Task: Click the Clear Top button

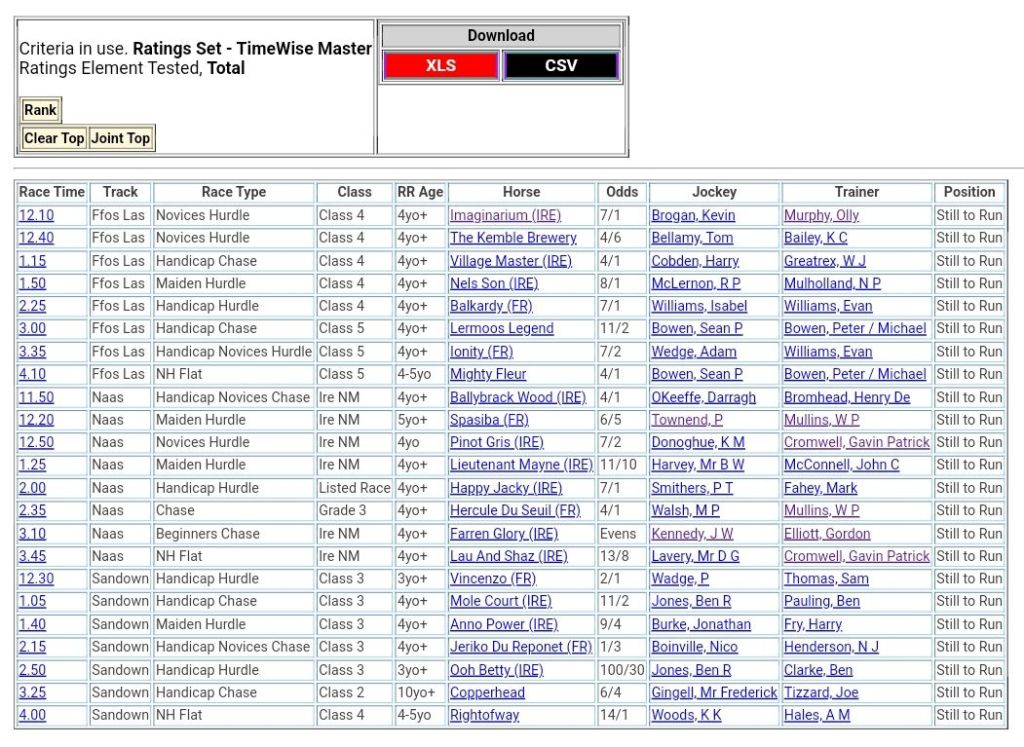Action: (54, 138)
